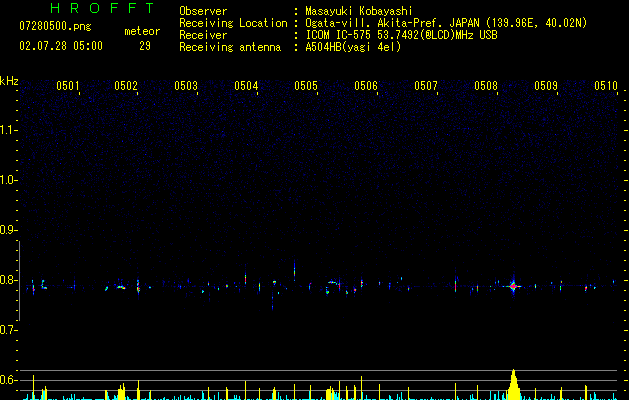629x400 pixels.
Task: Click the 1.0 kHz axis label
Action: coord(8,180)
